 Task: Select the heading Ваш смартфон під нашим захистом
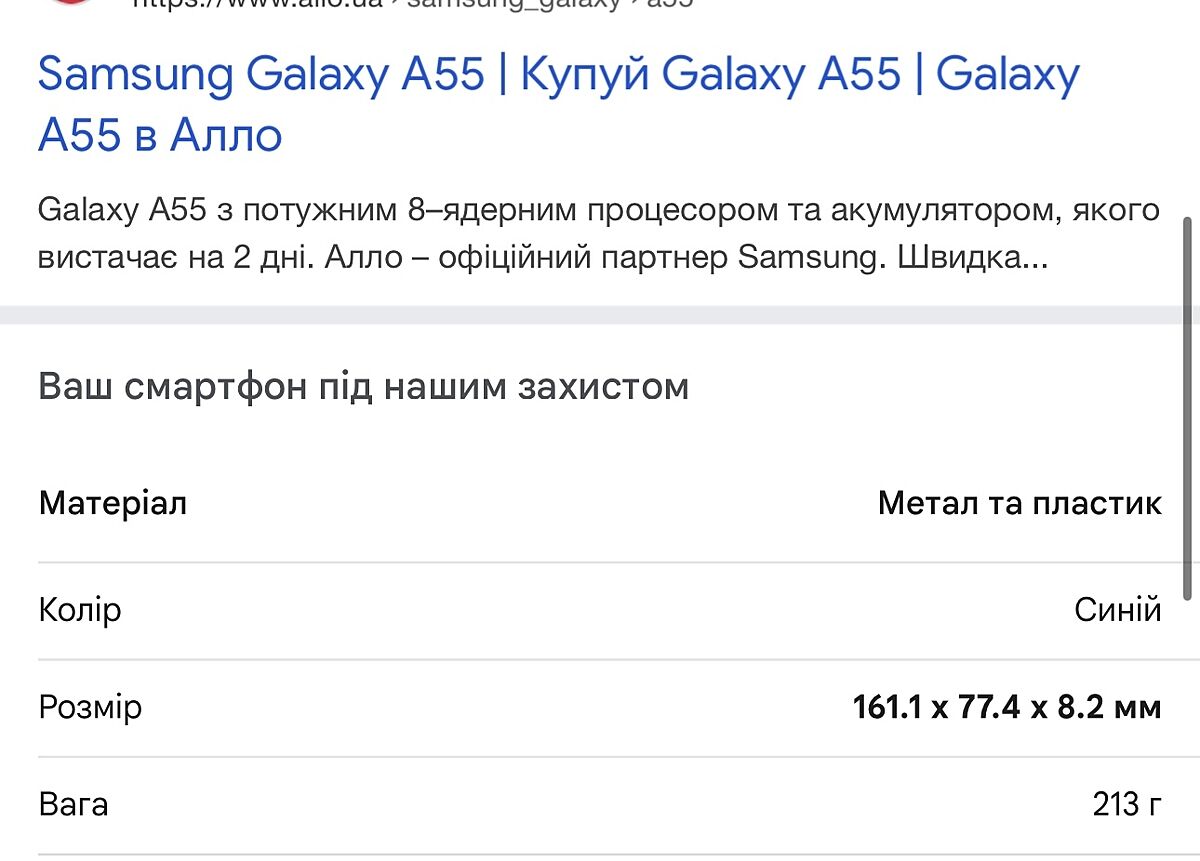click(364, 386)
